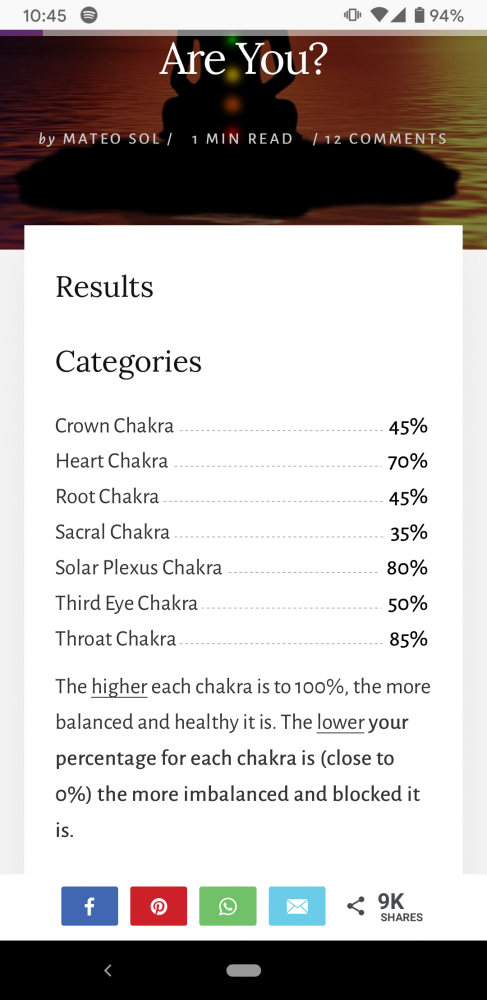
Task: Select the Solar Plexus Chakra row
Action: click(x=242, y=567)
